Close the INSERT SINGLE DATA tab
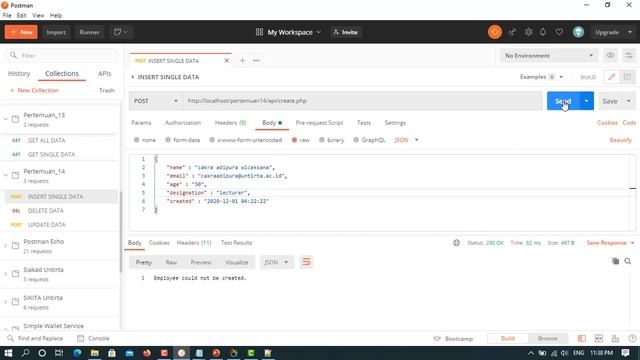Screen dimensions: 640x360 click(x=227, y=60)
